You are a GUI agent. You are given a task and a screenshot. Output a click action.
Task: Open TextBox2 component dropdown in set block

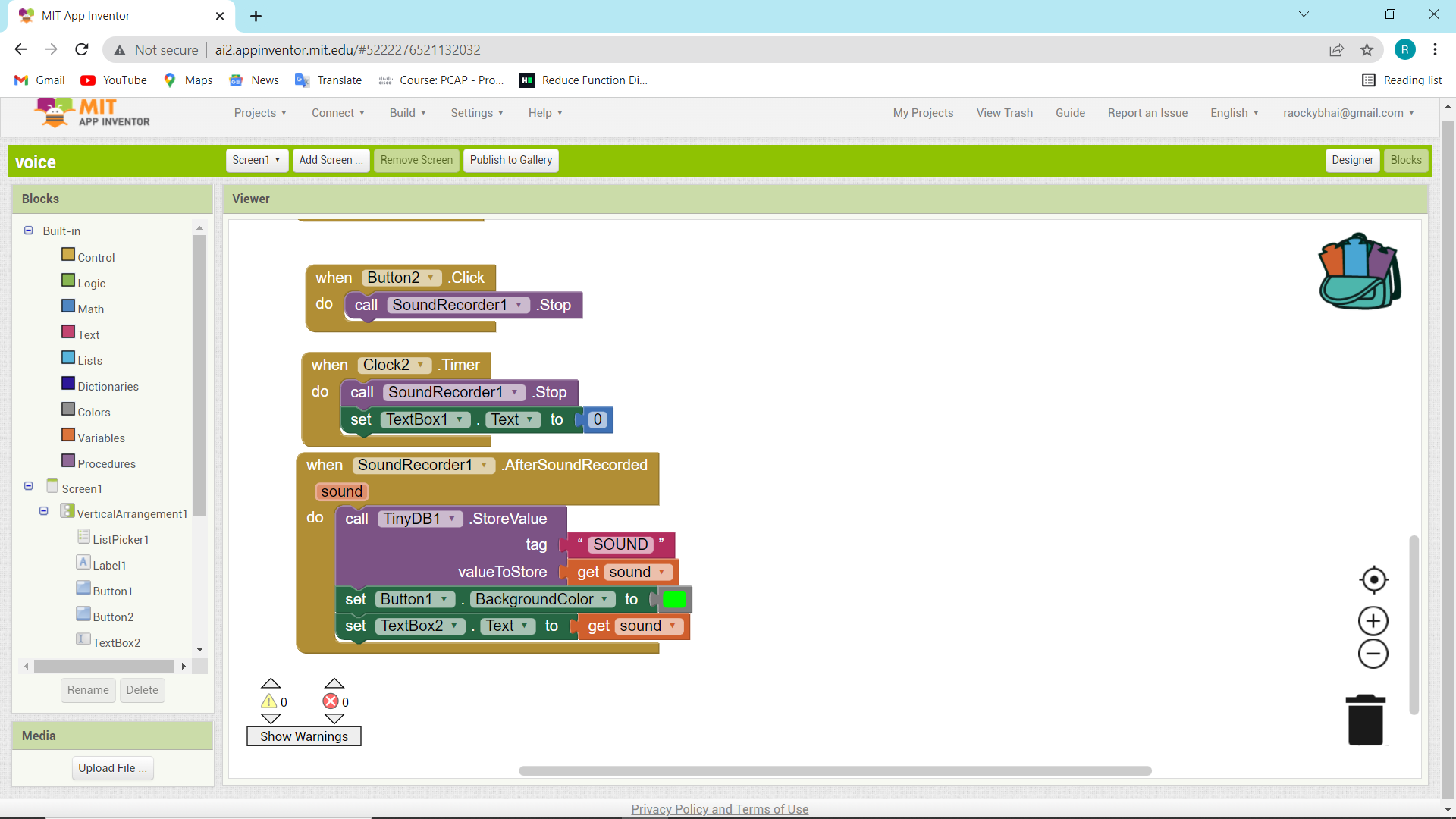tap(421, 626)
